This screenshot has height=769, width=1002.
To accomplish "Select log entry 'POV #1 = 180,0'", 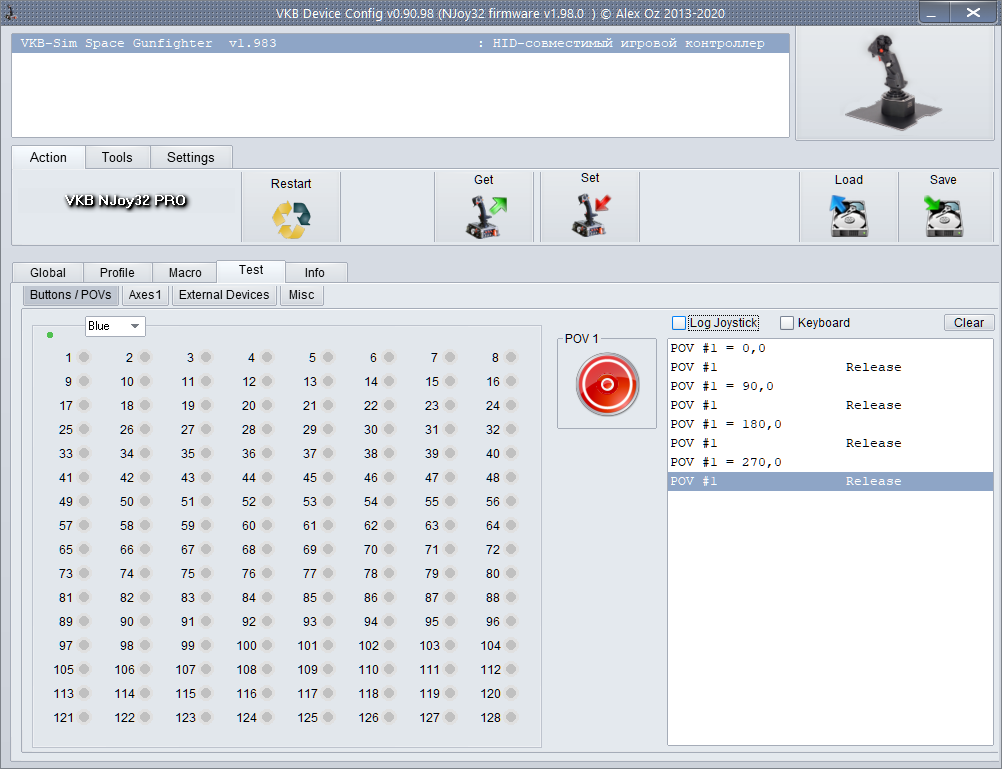I will [x=830, y=424].
